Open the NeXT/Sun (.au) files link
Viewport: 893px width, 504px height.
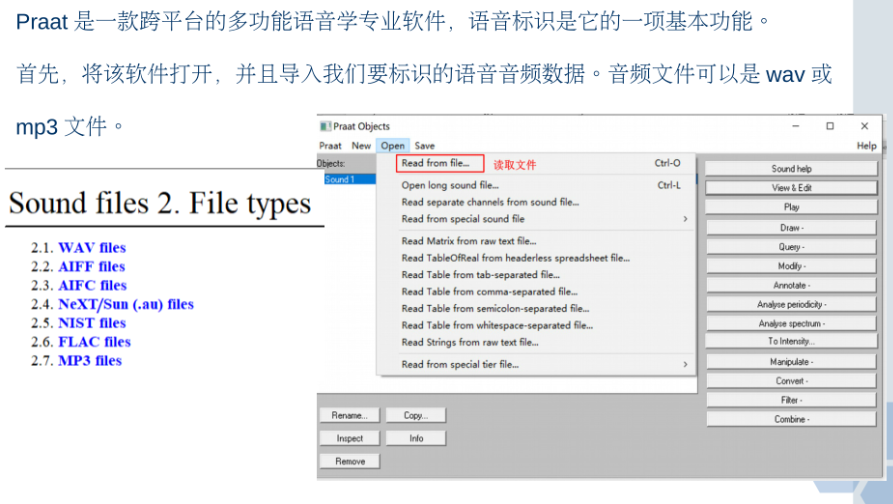[126, 304]
